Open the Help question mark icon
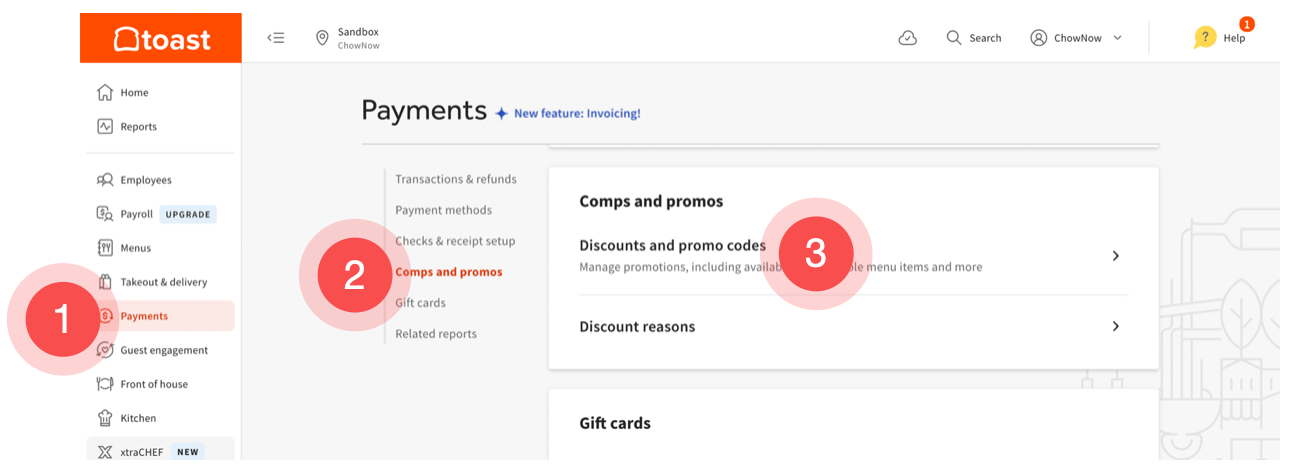1294x470 pixels. click(1205, 38)
